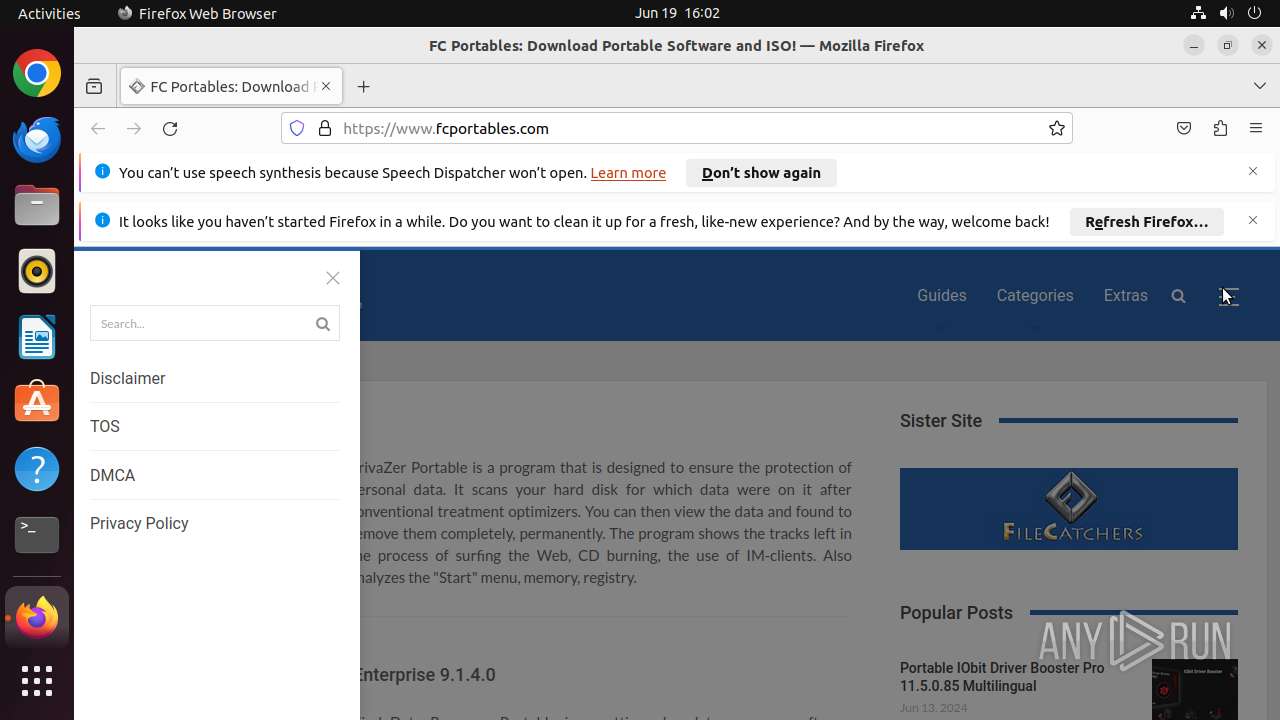Open Firefox Web Browser app menu
1280x720 pixels.
pos(197,13)
